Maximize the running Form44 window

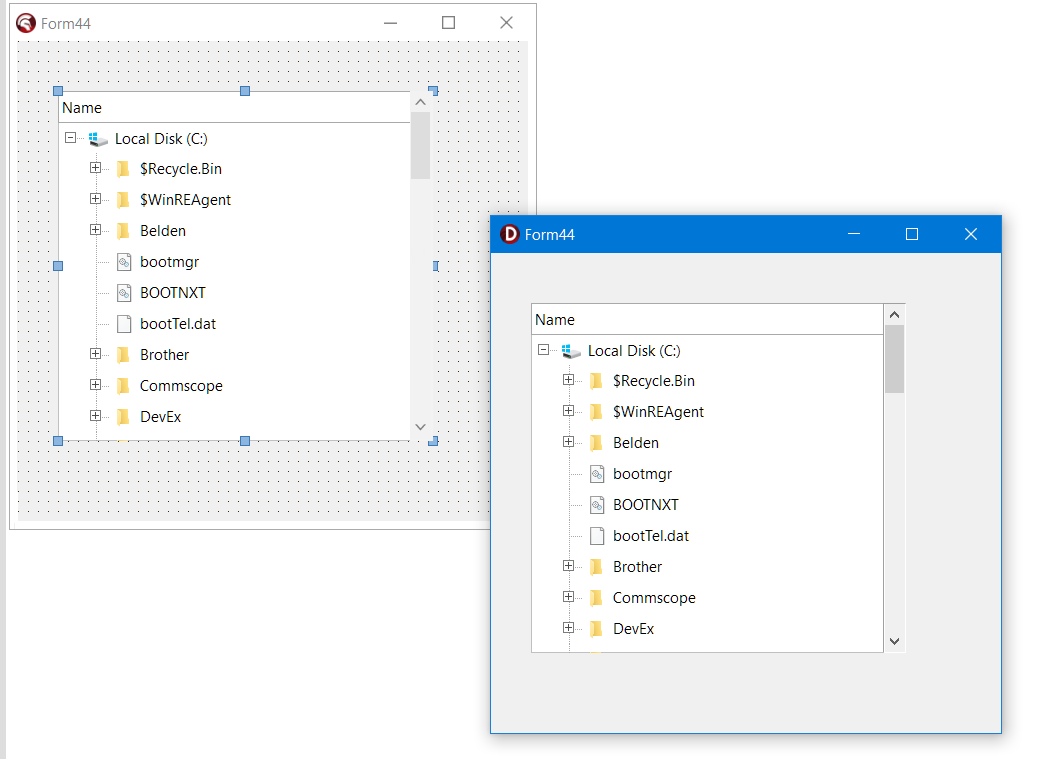coord(911,234)
